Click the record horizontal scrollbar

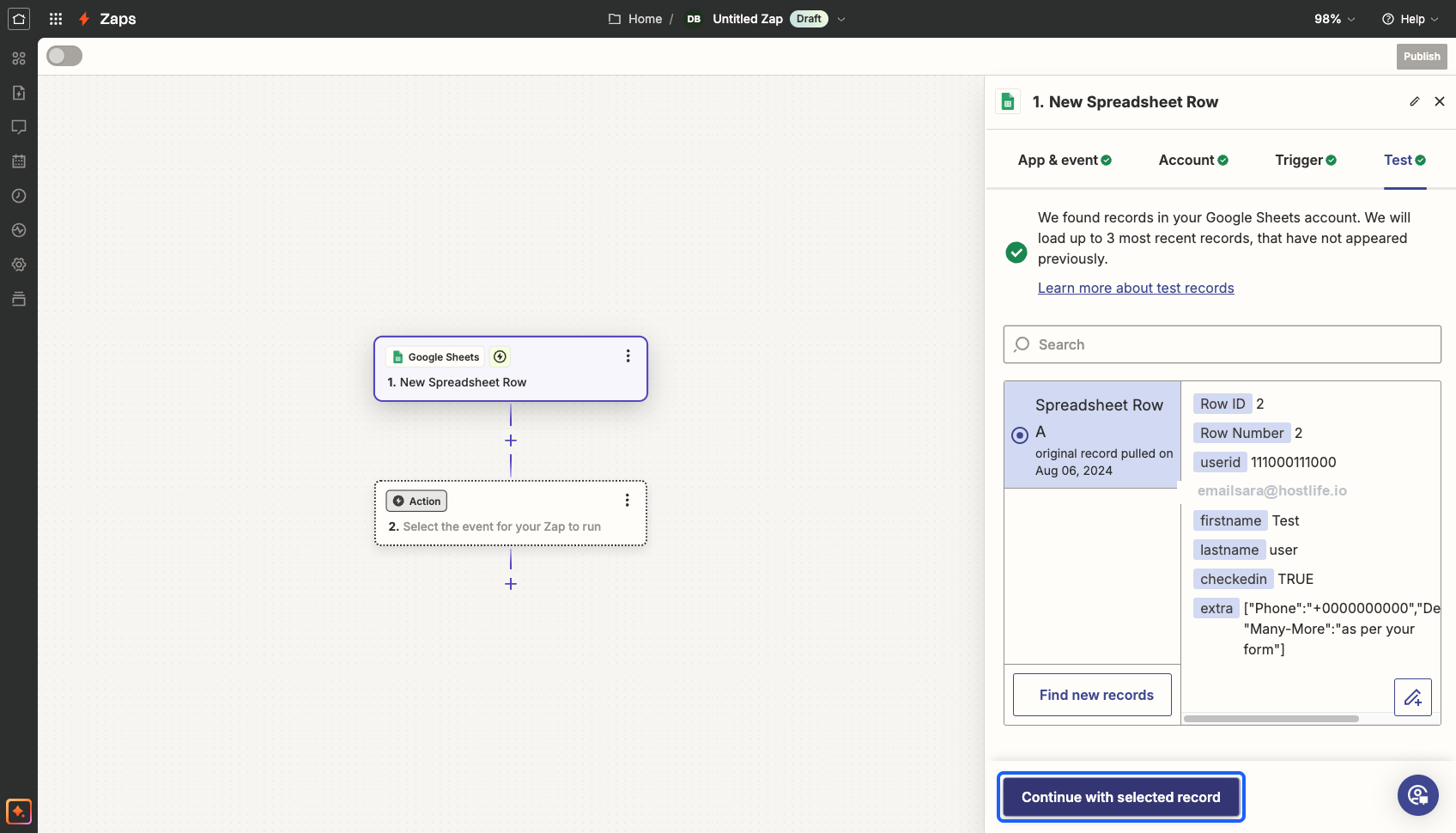pyautogui.click(x=1271, y=719)
